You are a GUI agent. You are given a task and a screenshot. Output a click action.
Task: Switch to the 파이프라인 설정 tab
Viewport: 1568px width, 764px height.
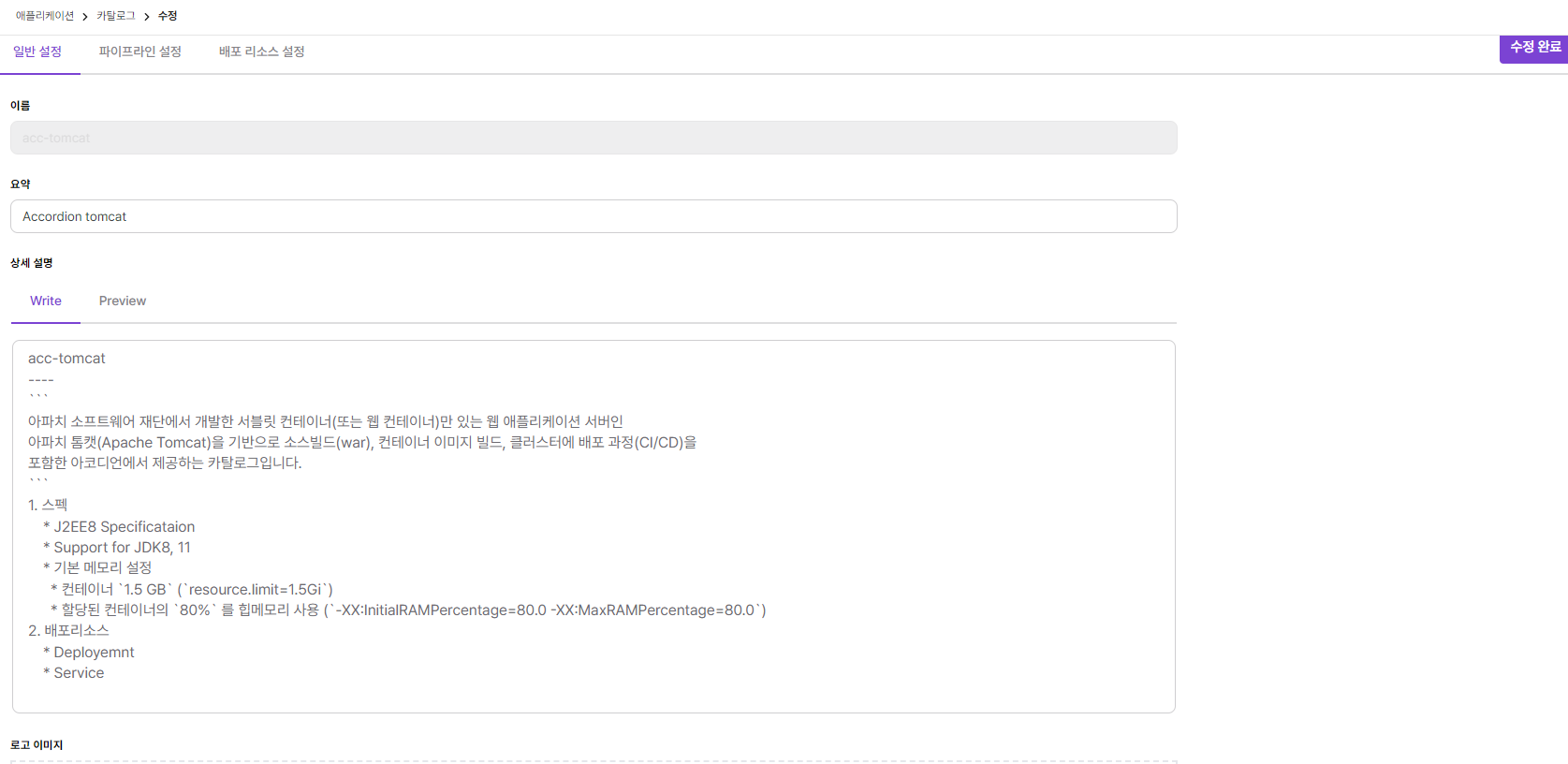pyautogui.click(x=140, y=51)
